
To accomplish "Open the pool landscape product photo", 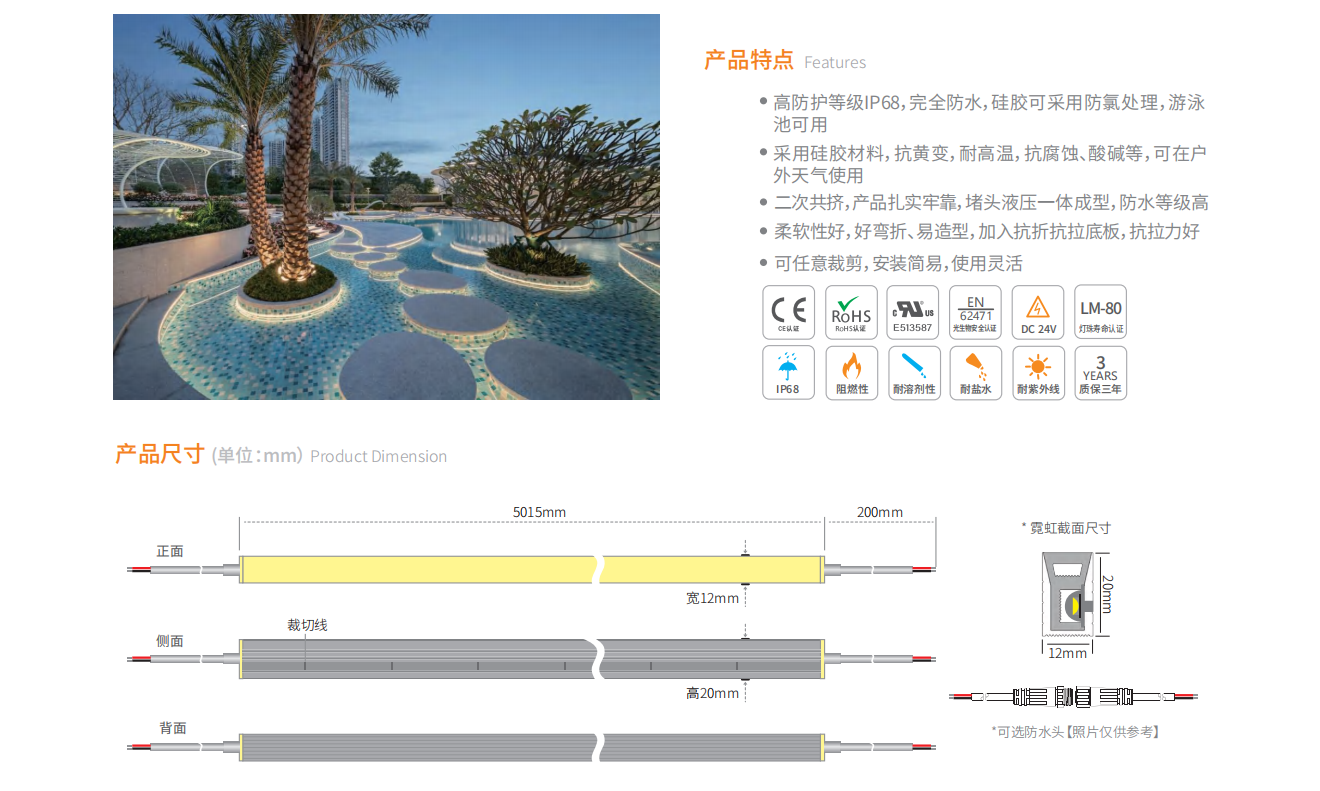I will pyautogui.click(x=386, y=207).
